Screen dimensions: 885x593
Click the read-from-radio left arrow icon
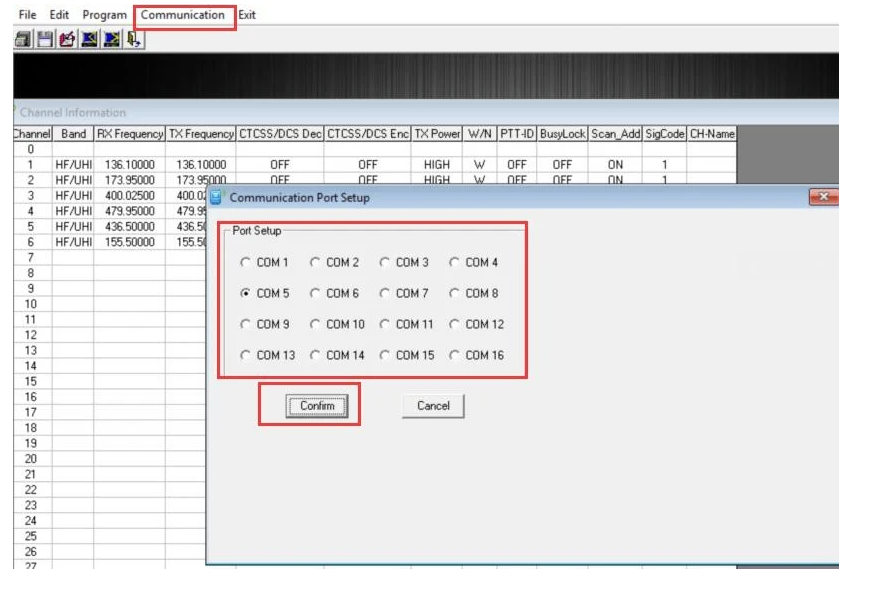(x=89, y=40)
